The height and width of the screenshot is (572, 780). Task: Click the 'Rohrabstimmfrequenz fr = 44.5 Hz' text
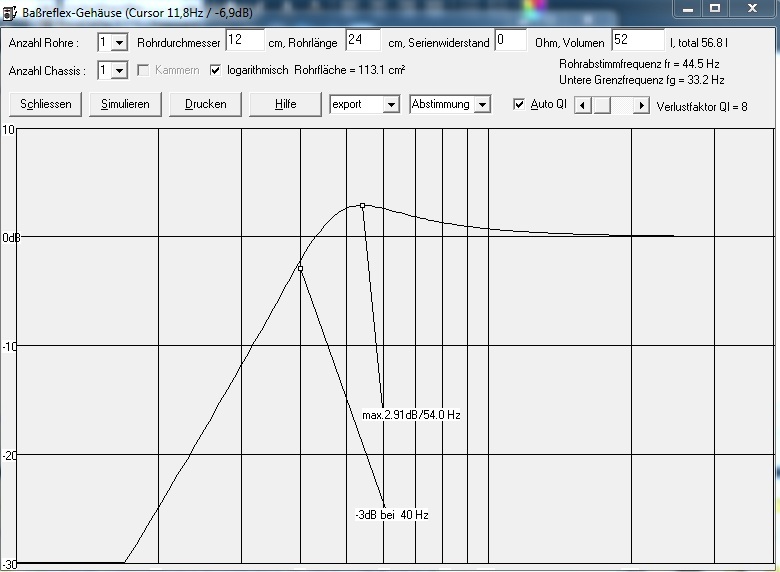639,64
